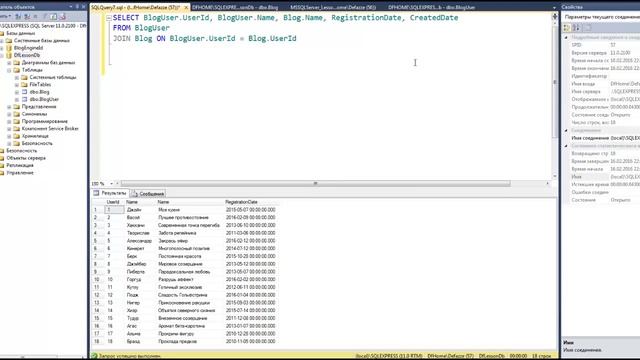640x360 pixels.
Task: Click the dbo.BlogUser table icon
Action: (24, 99)
